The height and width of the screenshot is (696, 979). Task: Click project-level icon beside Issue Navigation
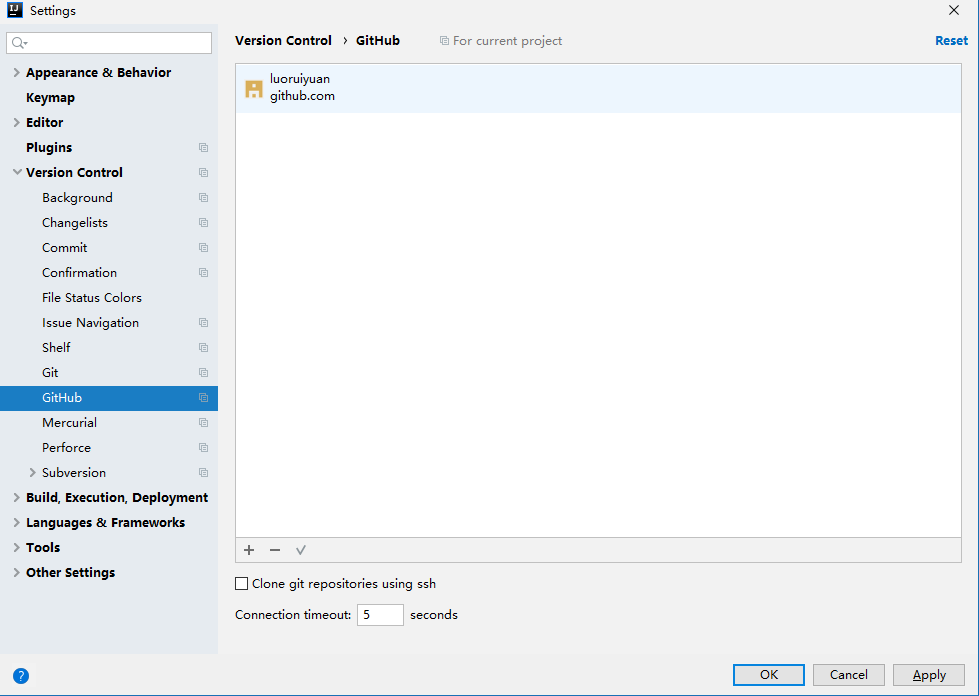pos(204,323)
